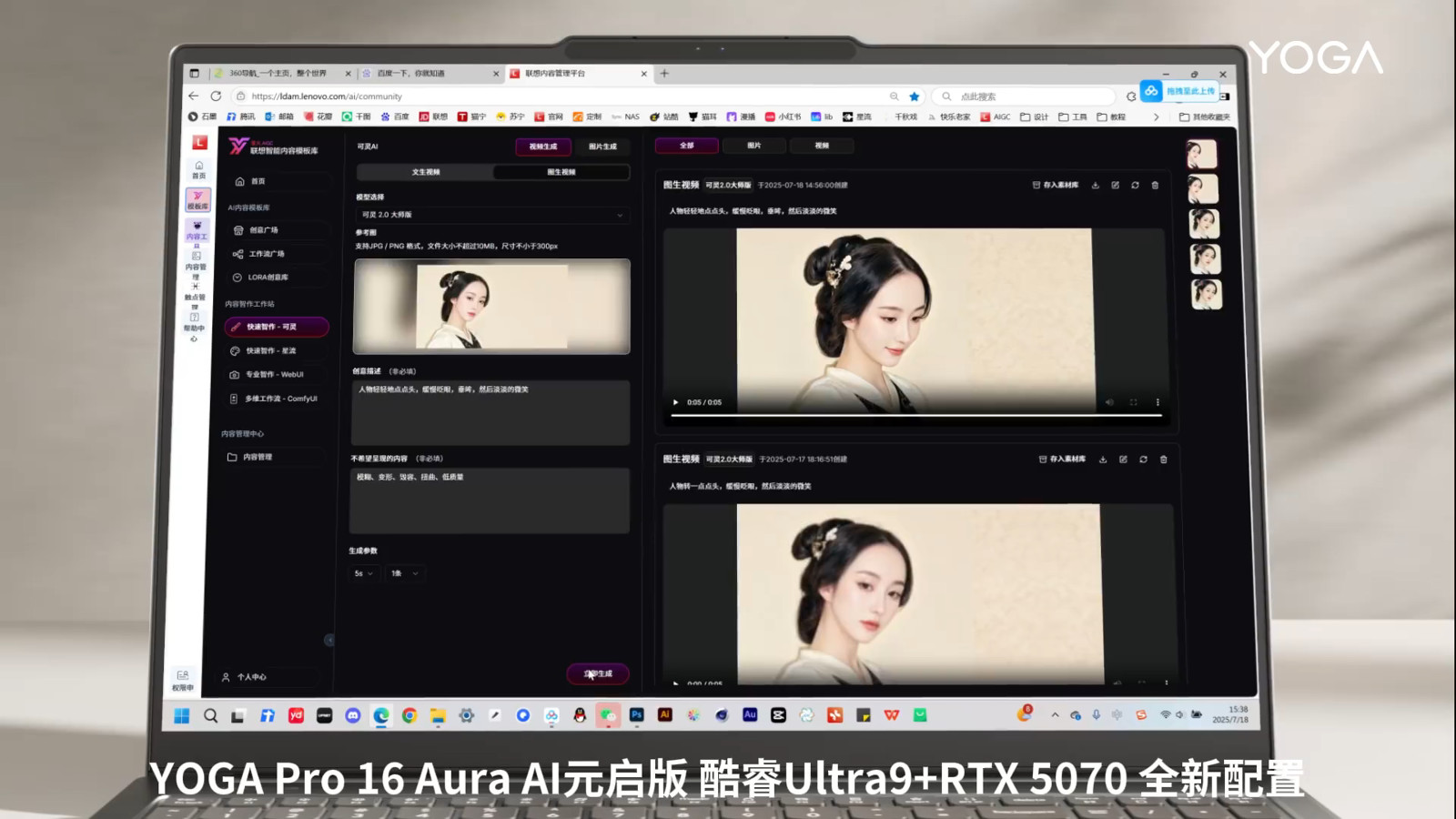Open the 1条 count dropdown

(405, 573)
